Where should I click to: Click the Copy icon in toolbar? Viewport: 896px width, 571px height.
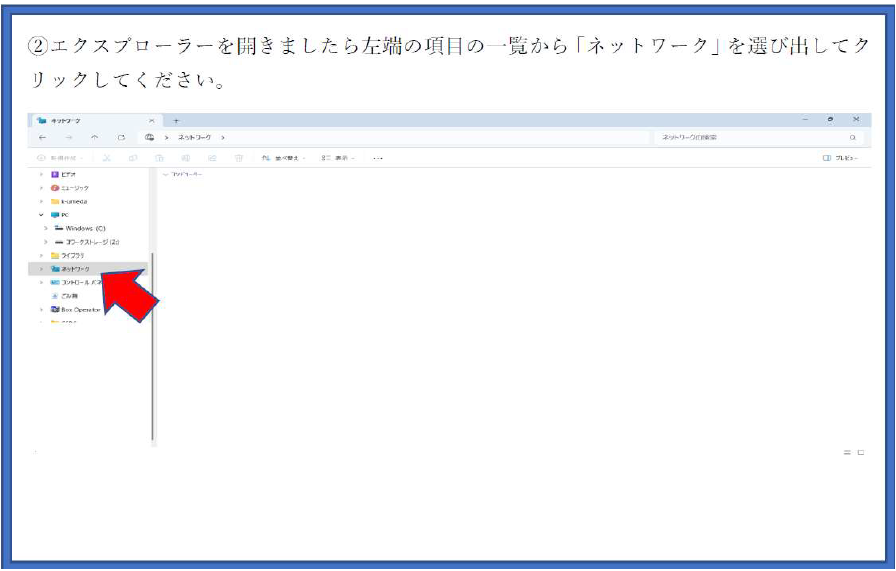coord(133,158)
